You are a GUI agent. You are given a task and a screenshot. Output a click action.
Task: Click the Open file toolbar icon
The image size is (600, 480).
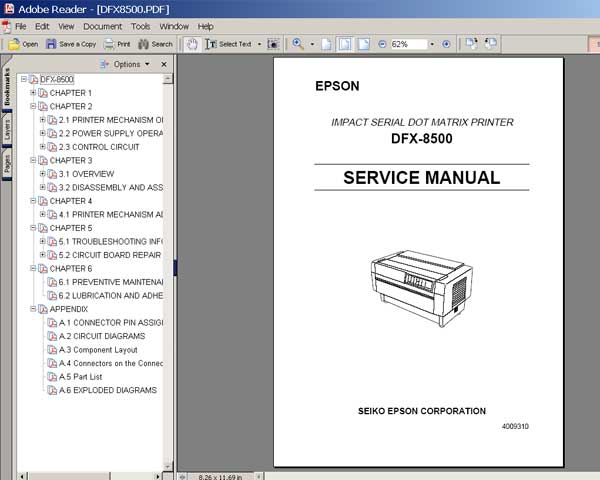14,44
